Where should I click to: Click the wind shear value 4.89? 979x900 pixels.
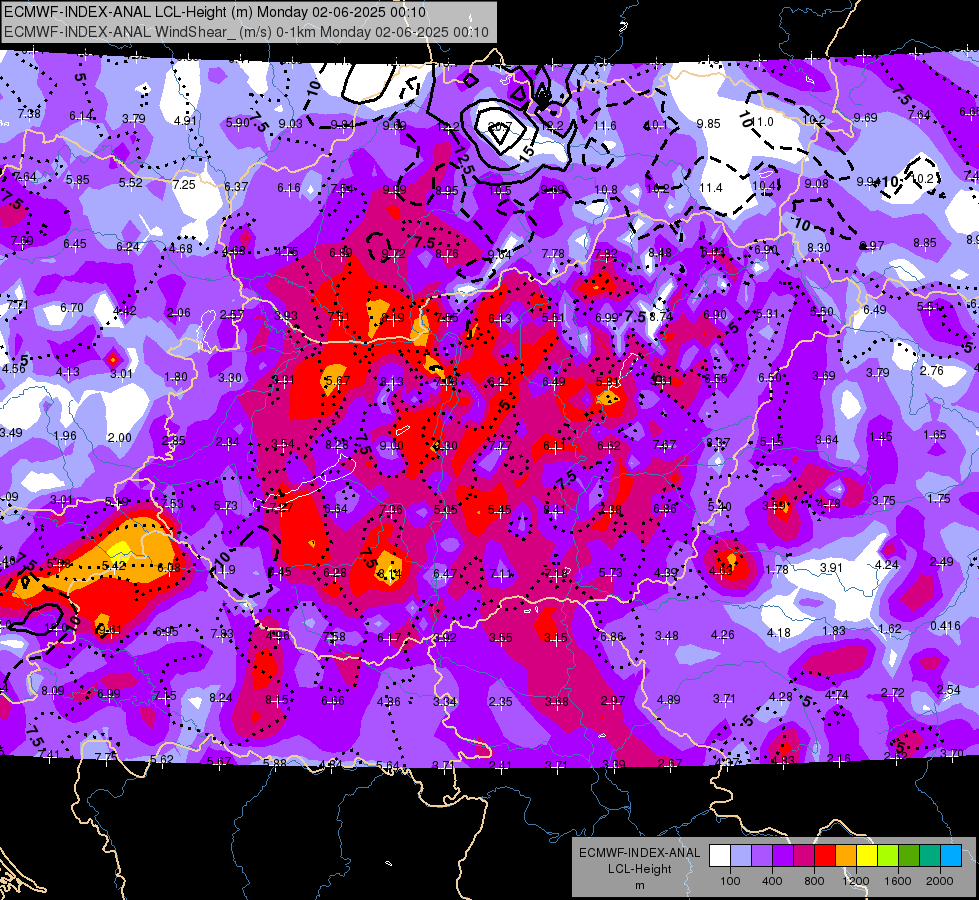669,700
